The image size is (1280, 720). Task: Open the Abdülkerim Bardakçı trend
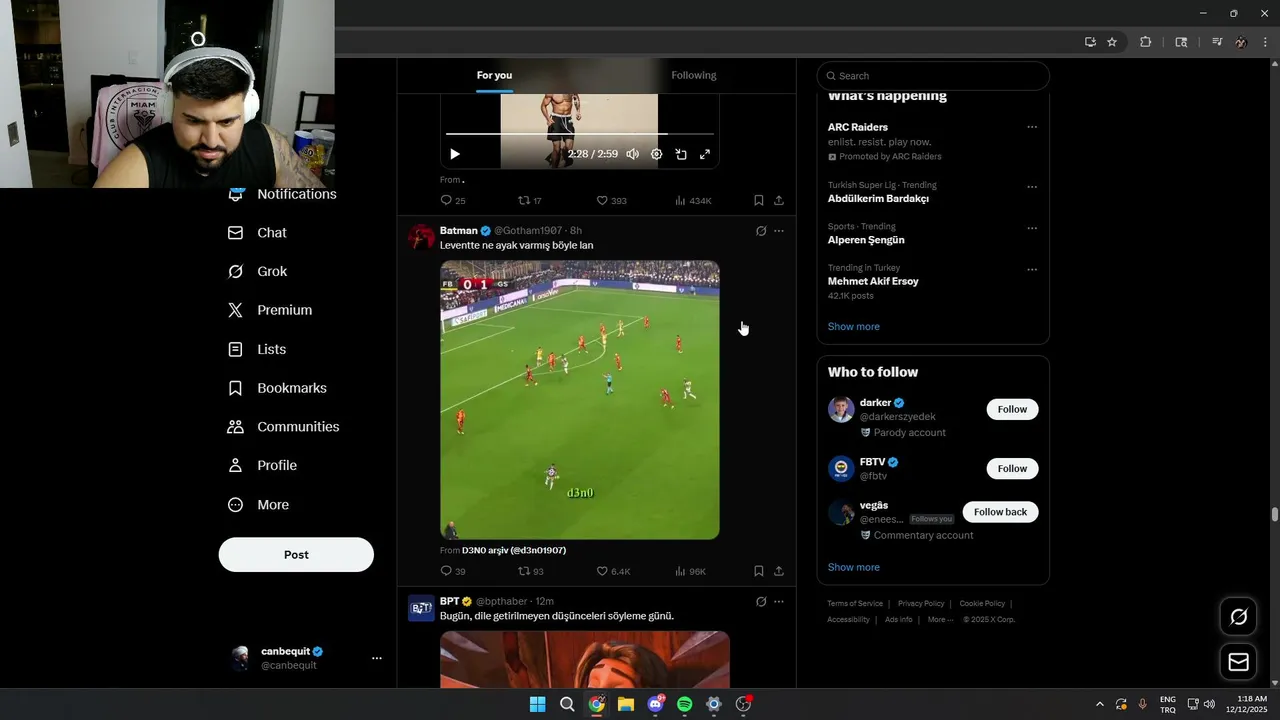[878, 199]
